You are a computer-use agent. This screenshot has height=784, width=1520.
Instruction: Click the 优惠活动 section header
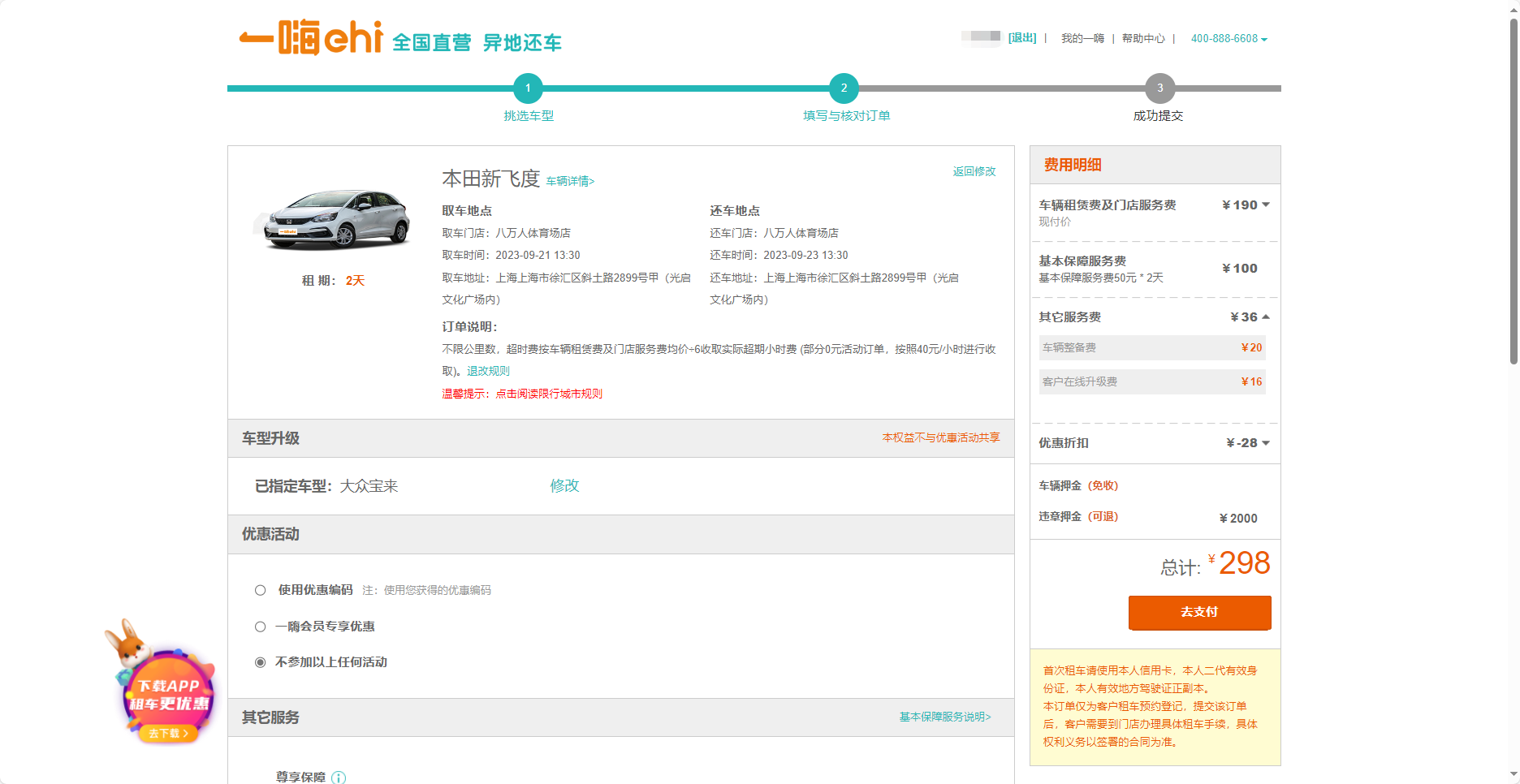click(x=621, y=534)
